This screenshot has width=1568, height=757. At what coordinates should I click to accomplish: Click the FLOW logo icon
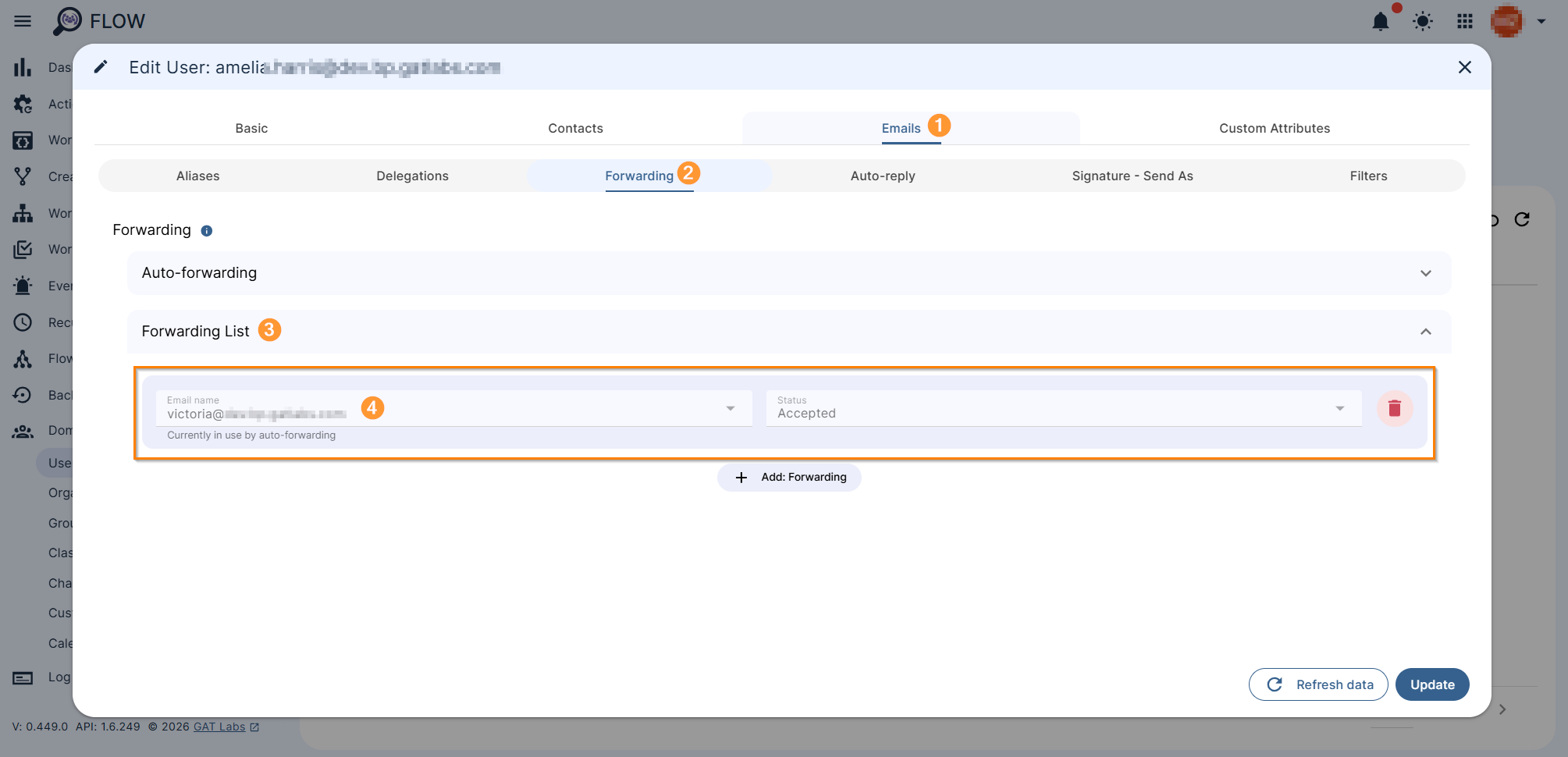[x=67, y=21]
